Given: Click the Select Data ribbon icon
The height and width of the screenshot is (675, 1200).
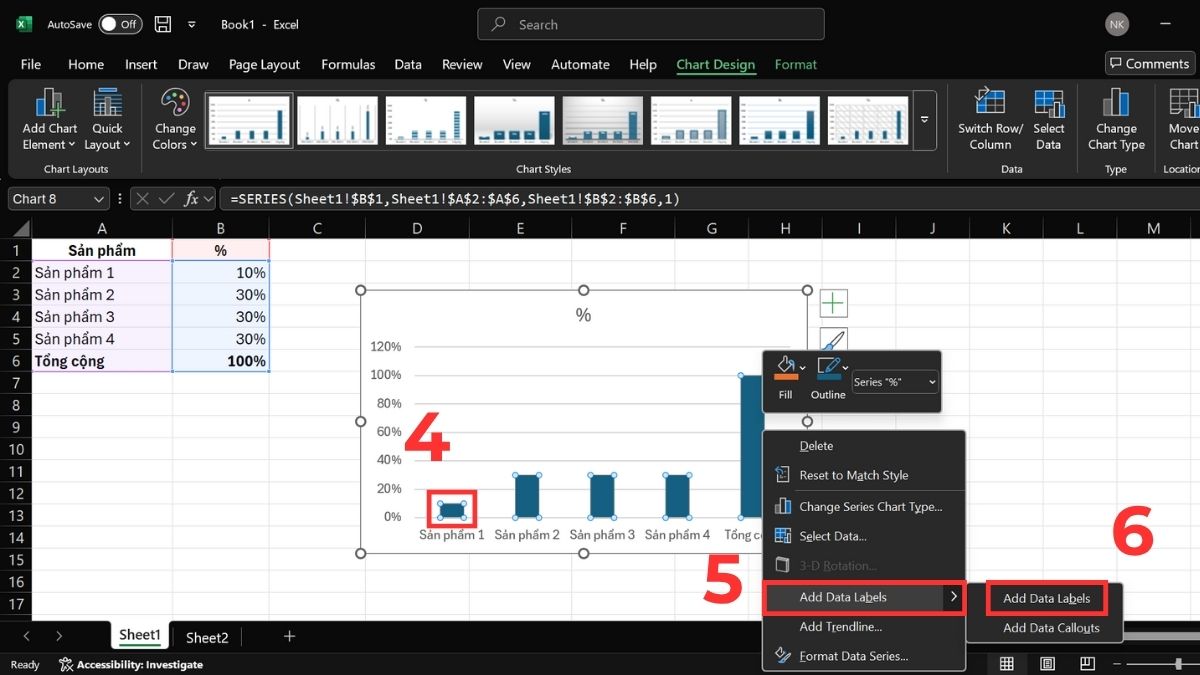Looking at the screenshot, I should 1048,103.
